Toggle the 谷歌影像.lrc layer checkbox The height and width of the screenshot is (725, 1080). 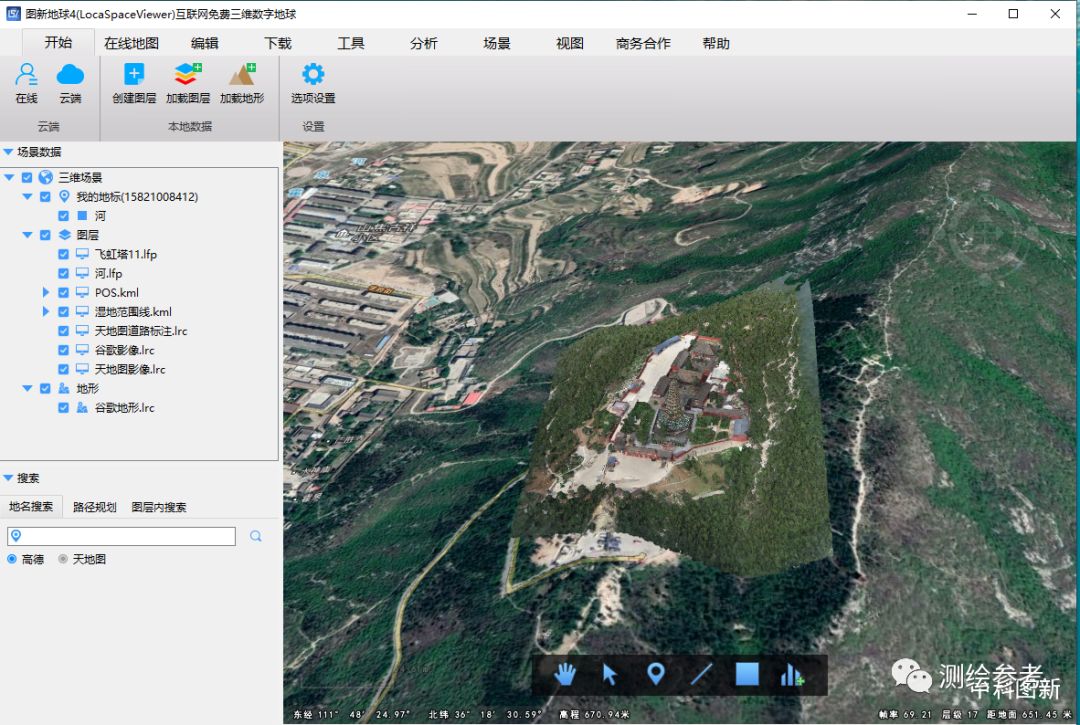click(x=64, y=350)
